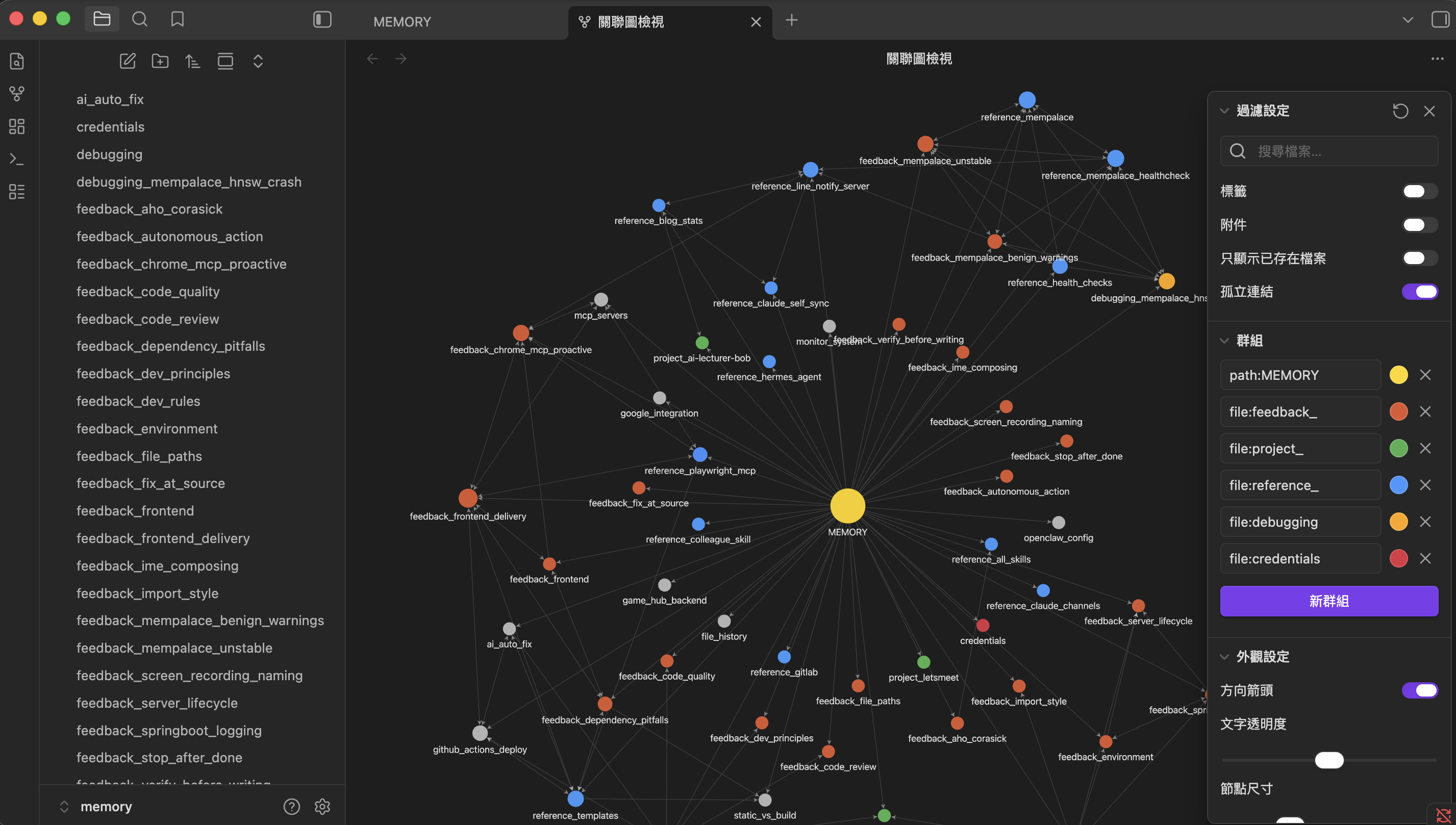Select the feedback_frontend_delivery graph node

(468, 498)
